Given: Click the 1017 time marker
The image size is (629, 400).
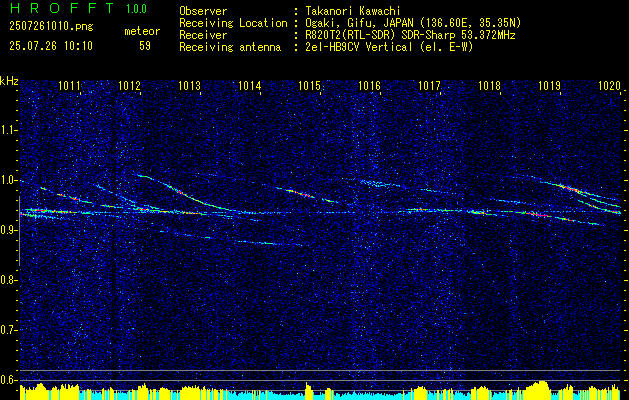Looking at the screenshot, I should pyautogui.click(x=430, y=85).
